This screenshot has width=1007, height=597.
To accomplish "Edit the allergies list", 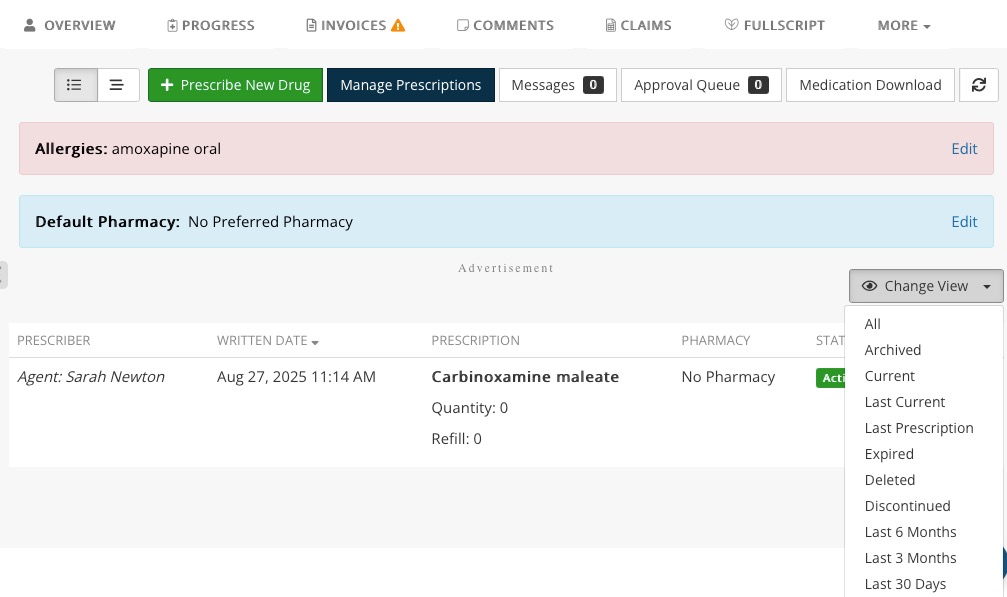I will point(964,149).
